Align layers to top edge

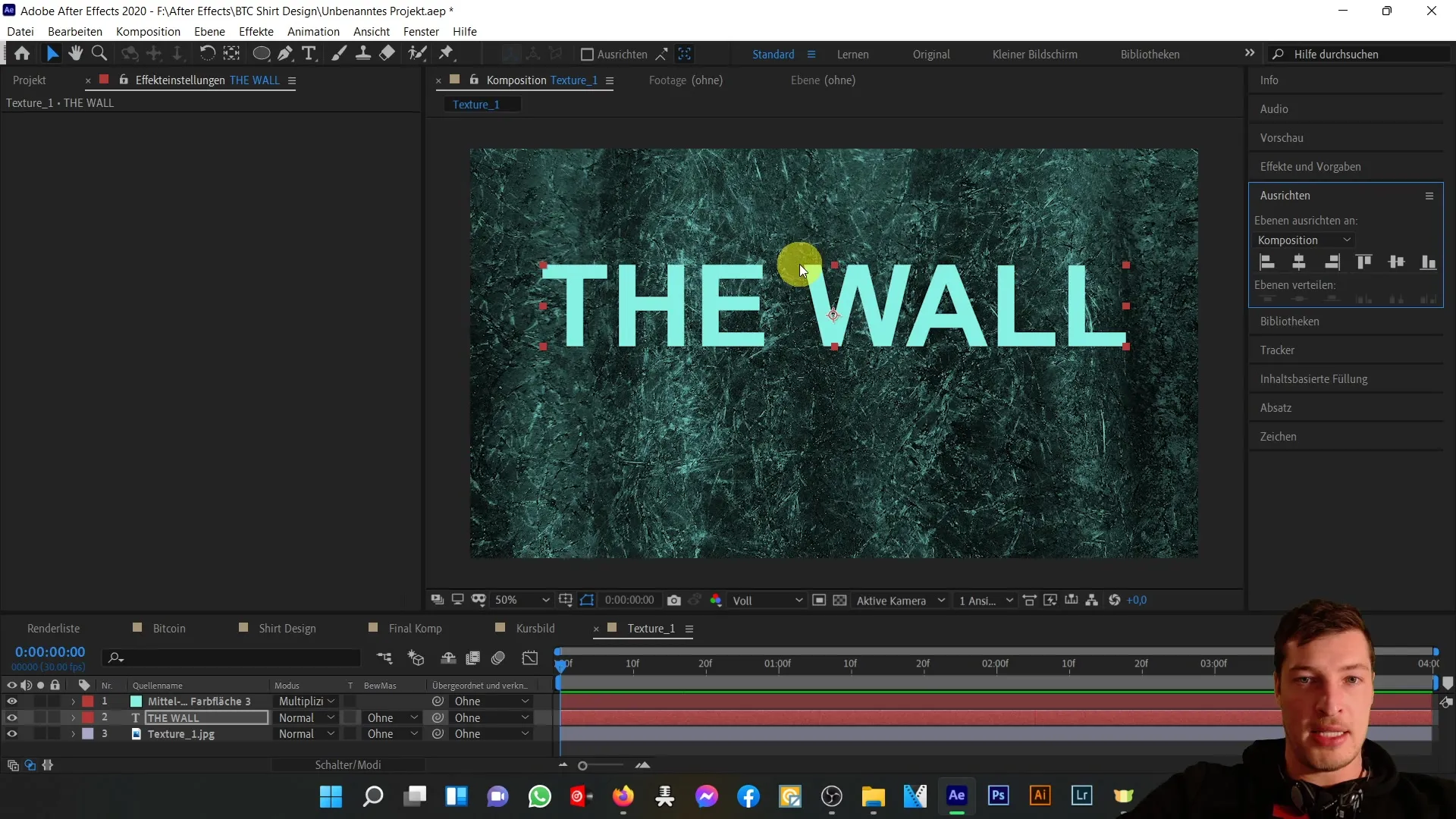[1363, 262]
